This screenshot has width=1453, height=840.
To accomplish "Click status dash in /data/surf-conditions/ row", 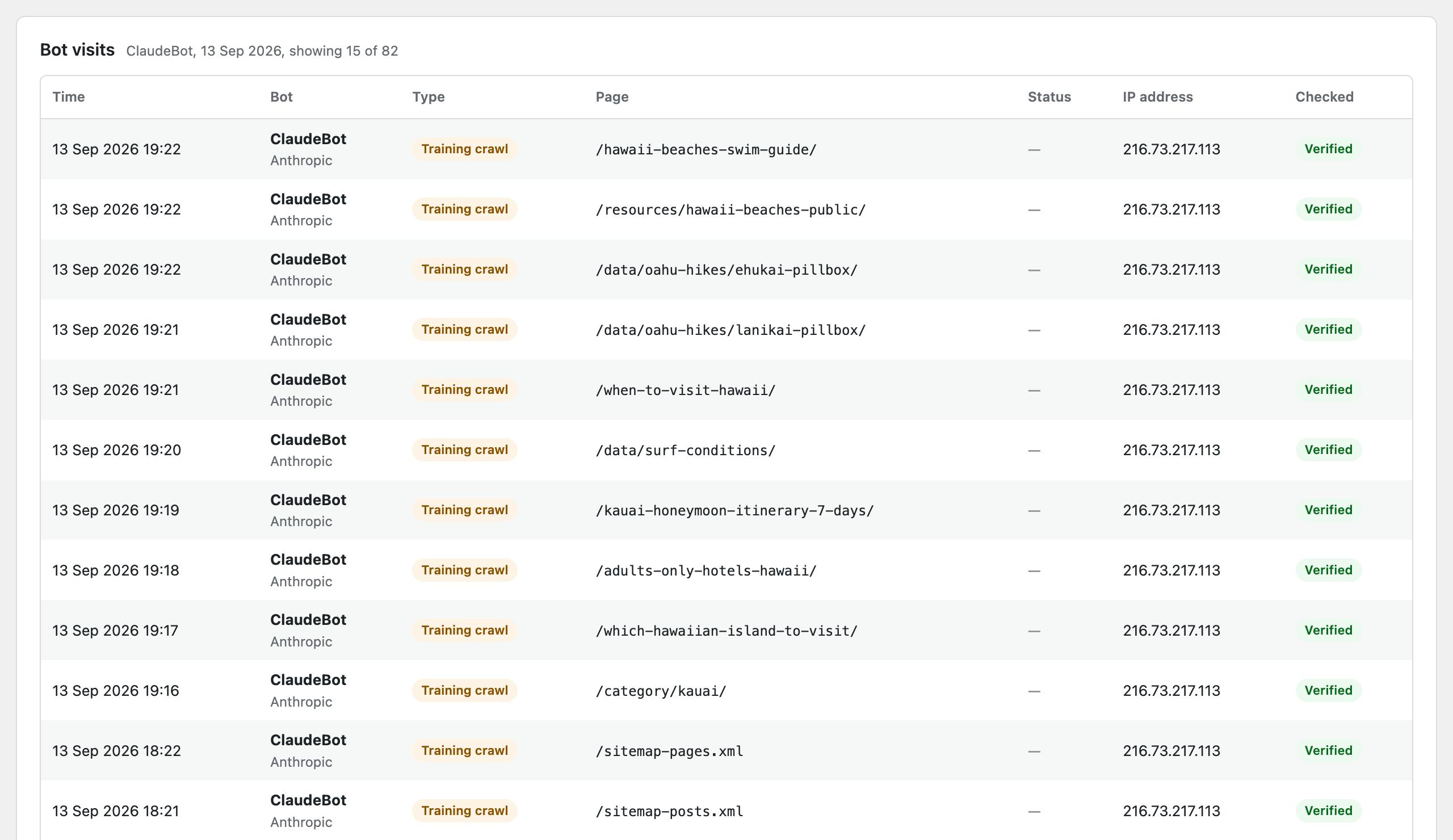I will [x=1034, y=450].
